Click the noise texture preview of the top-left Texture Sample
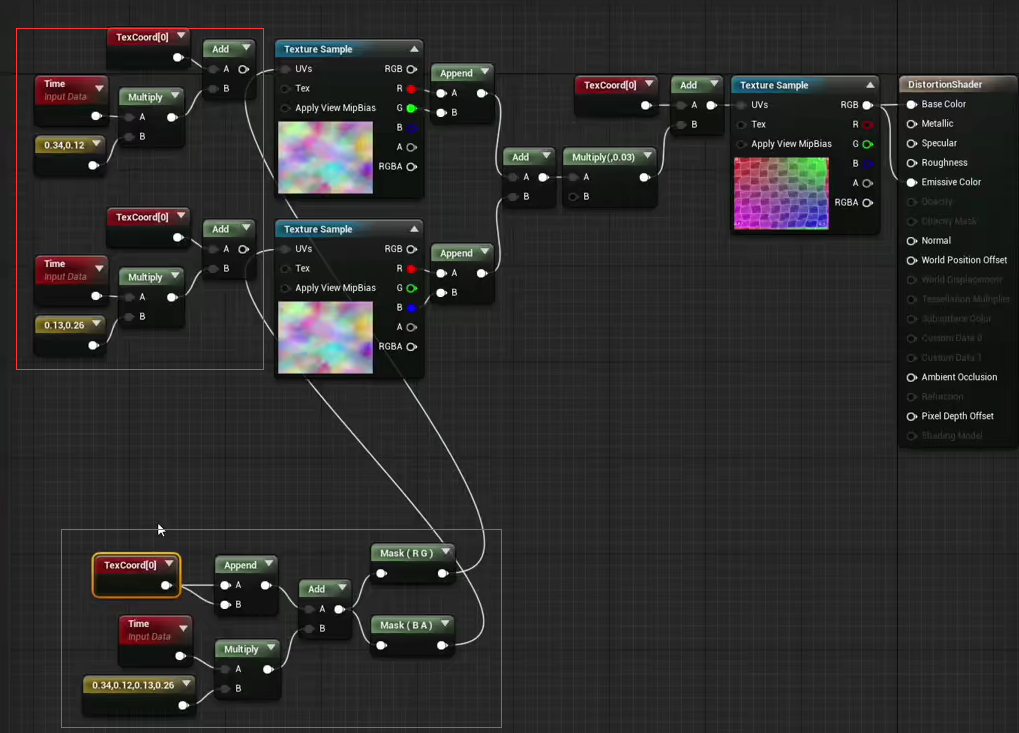1019x733 pixels. tap(326, 157)
